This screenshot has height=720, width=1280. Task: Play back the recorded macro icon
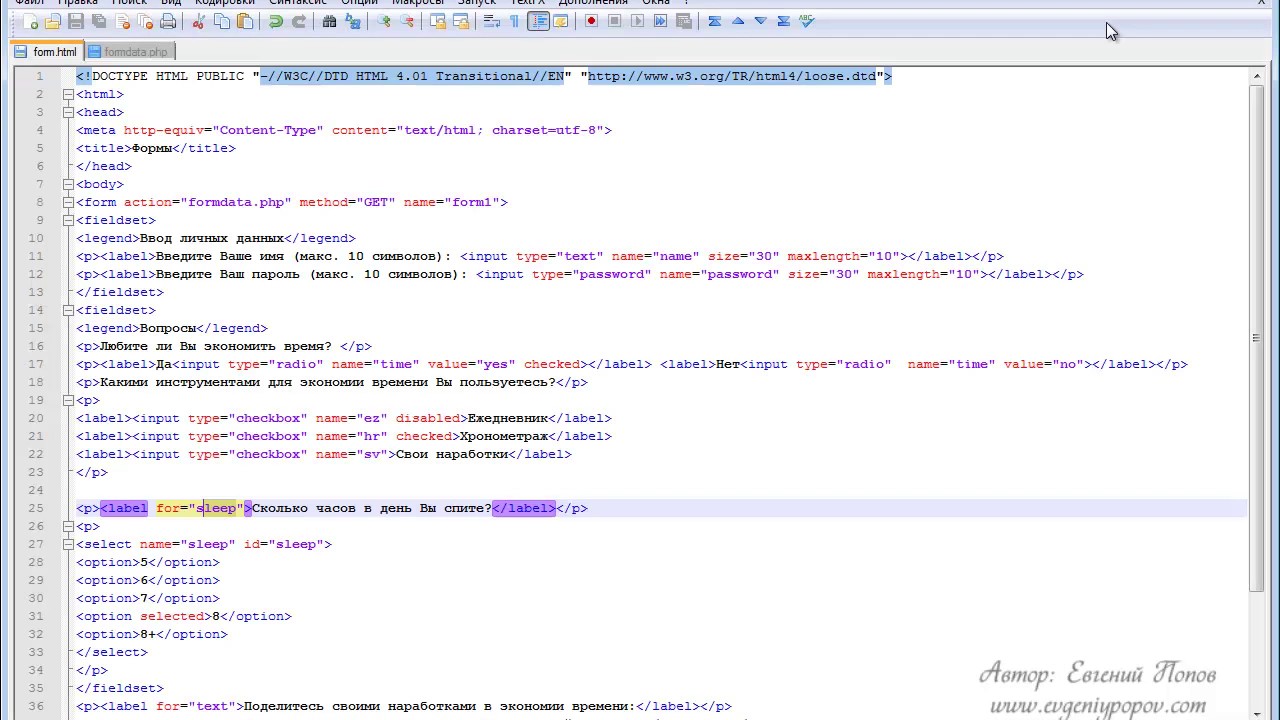[637, 21]
